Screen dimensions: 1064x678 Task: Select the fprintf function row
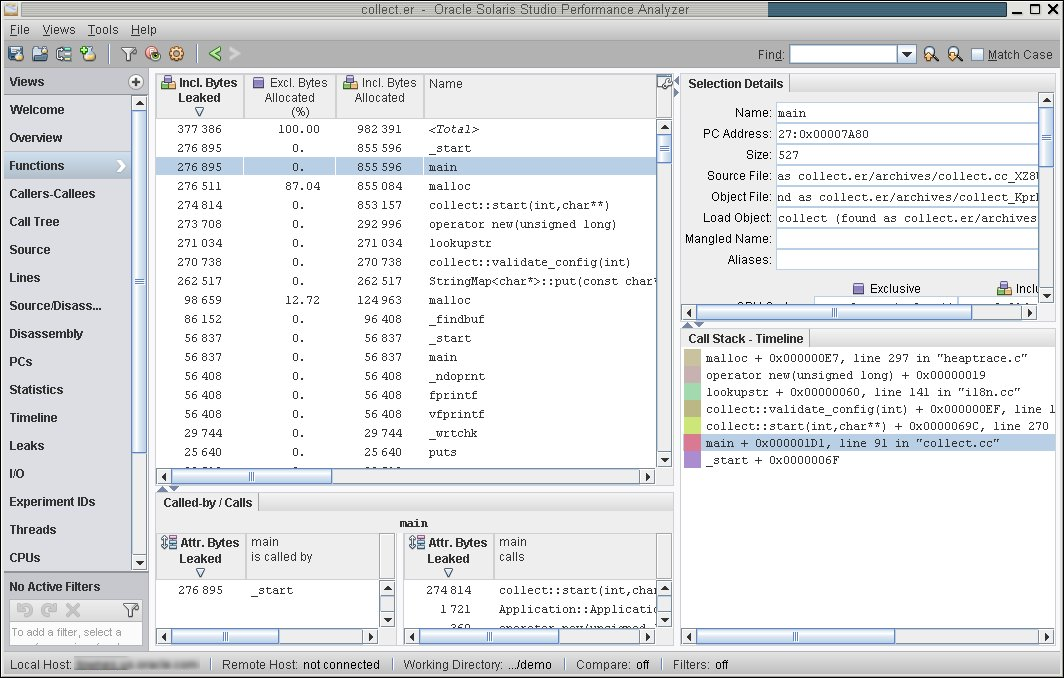[x=406, y=395]
